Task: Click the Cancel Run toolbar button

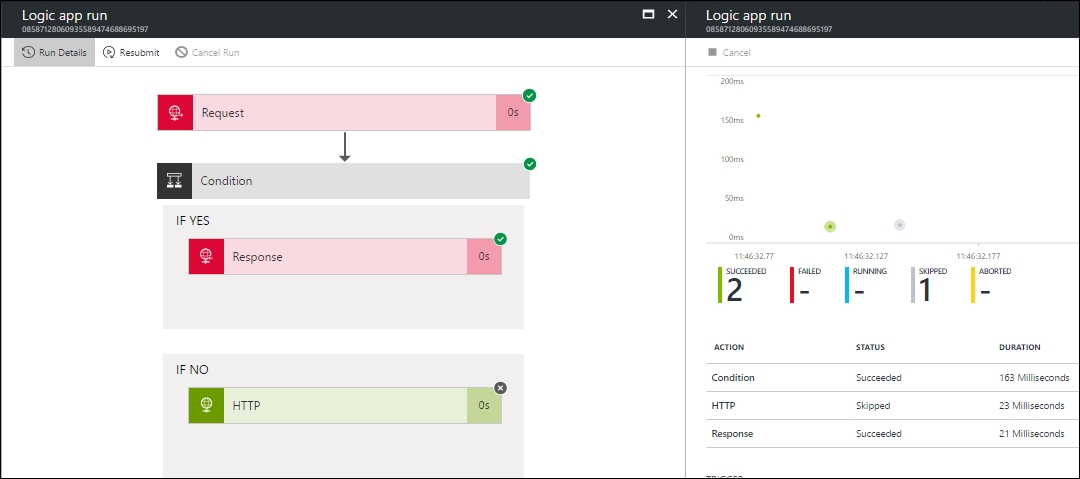Action: (x=207, y=52)
